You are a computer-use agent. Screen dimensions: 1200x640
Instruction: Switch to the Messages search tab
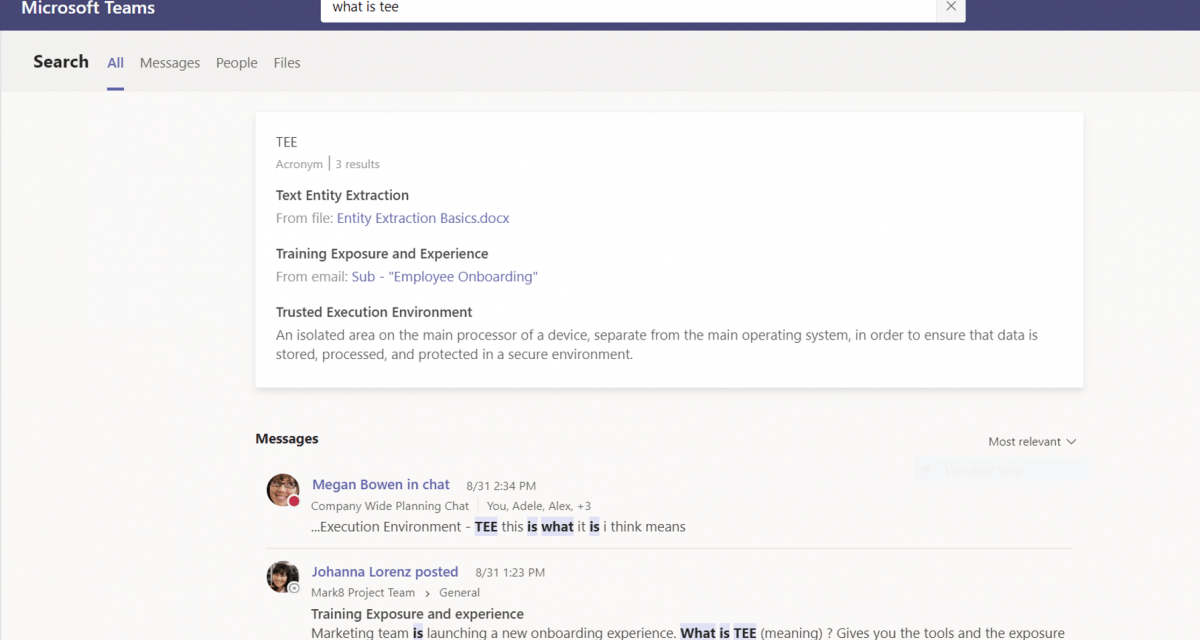170,63
